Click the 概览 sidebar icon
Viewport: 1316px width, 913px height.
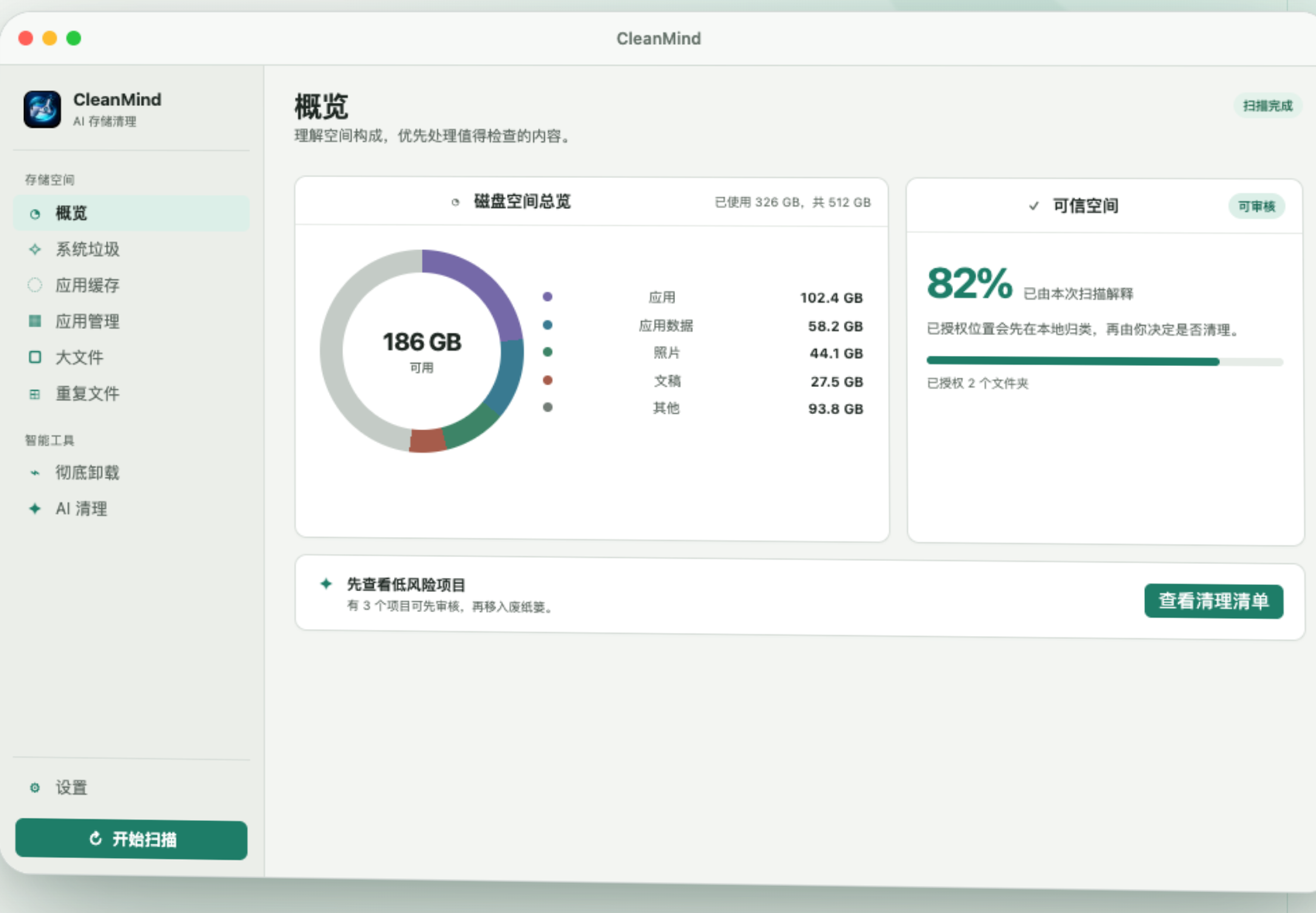(x=35, y=214)
